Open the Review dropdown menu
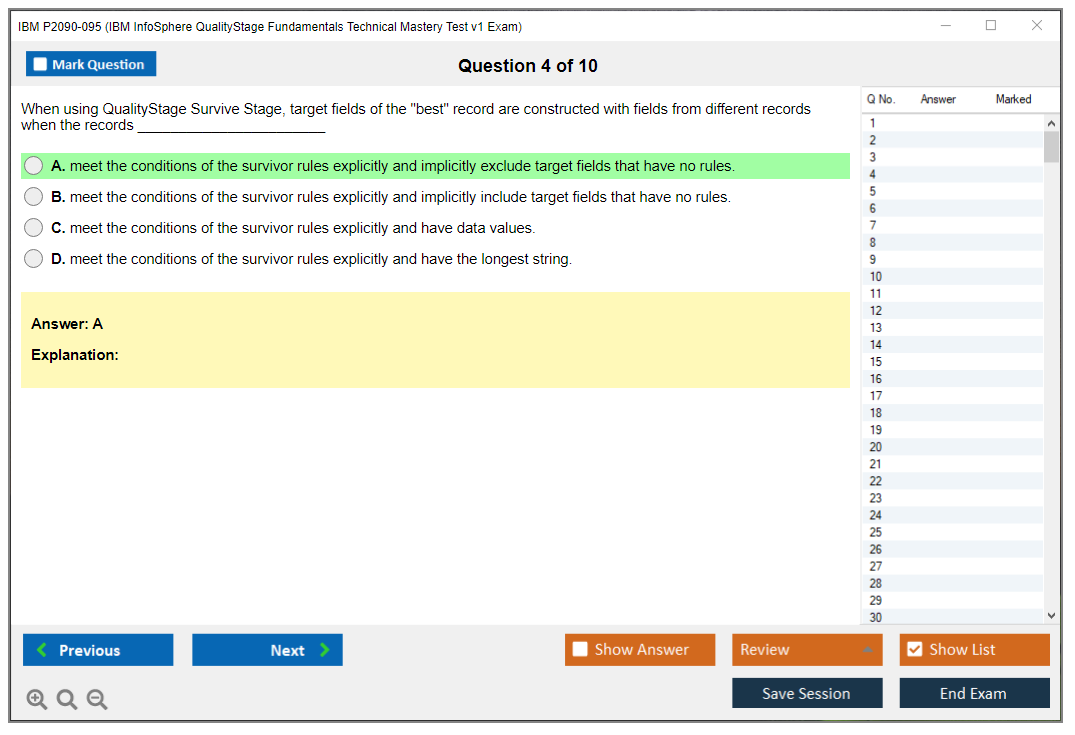Image resolution: width=1075 pixels, height=735 pixels. click(x=807, y=650)
